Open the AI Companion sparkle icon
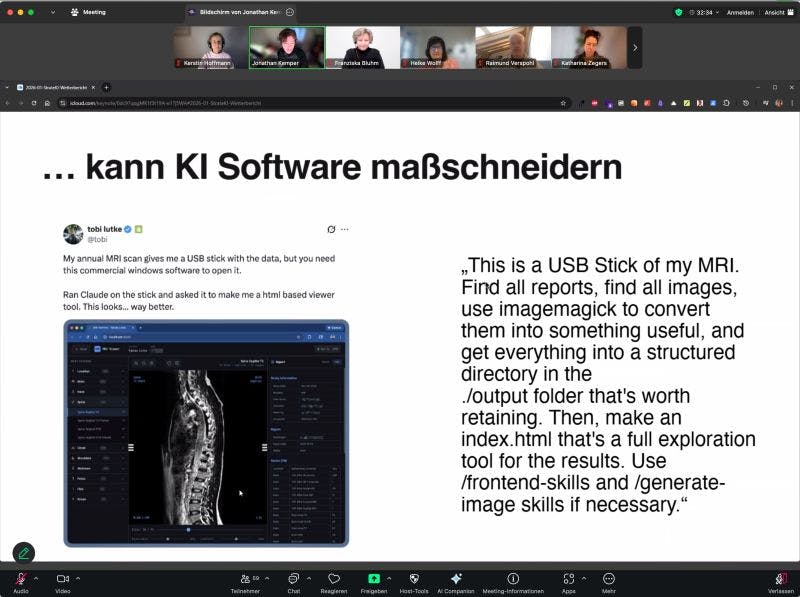Image resolution: width=800 pixels, height=597 pixels. tap(456, 579)
